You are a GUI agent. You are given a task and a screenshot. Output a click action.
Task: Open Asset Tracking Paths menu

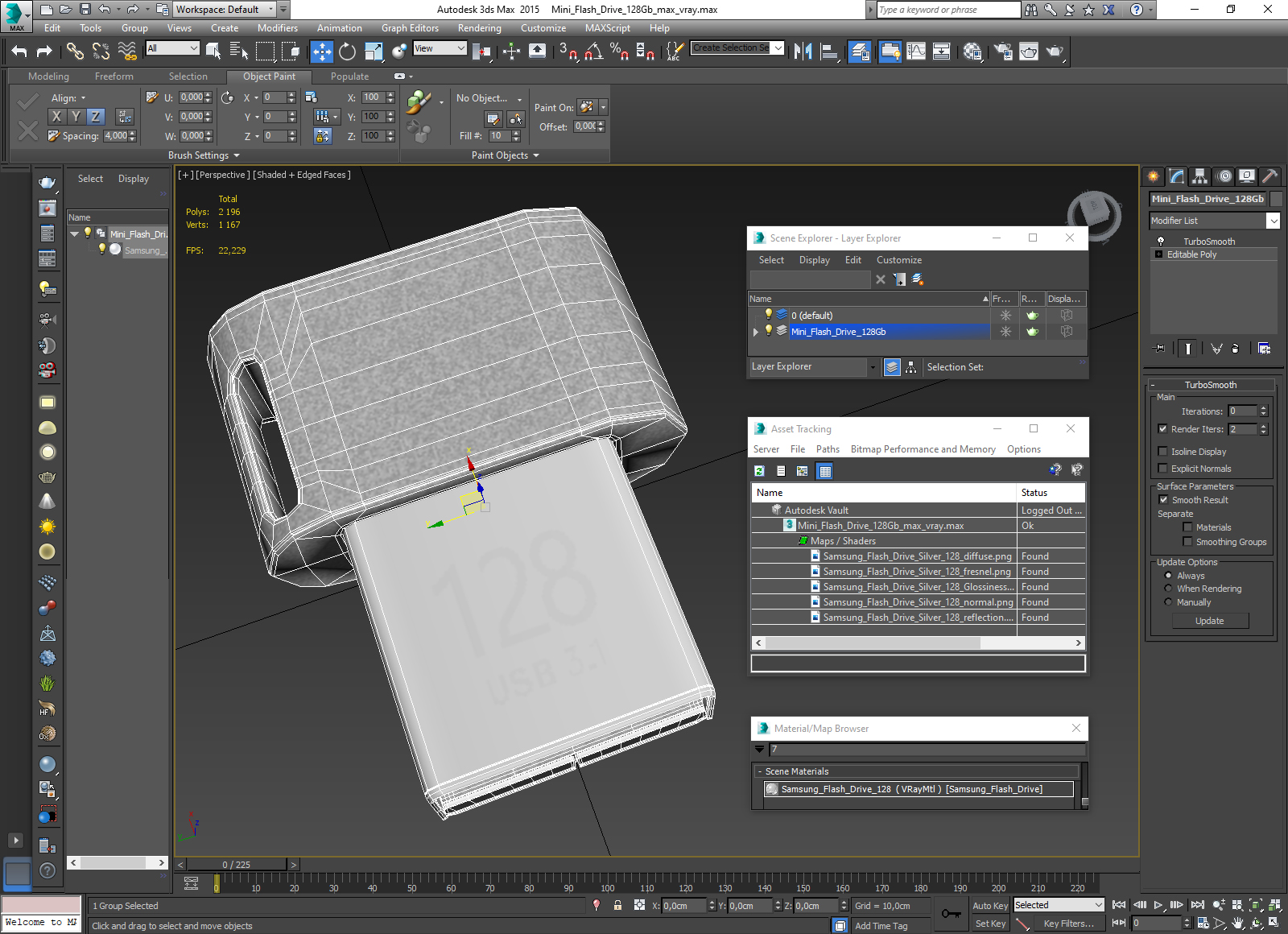[828, 449]
